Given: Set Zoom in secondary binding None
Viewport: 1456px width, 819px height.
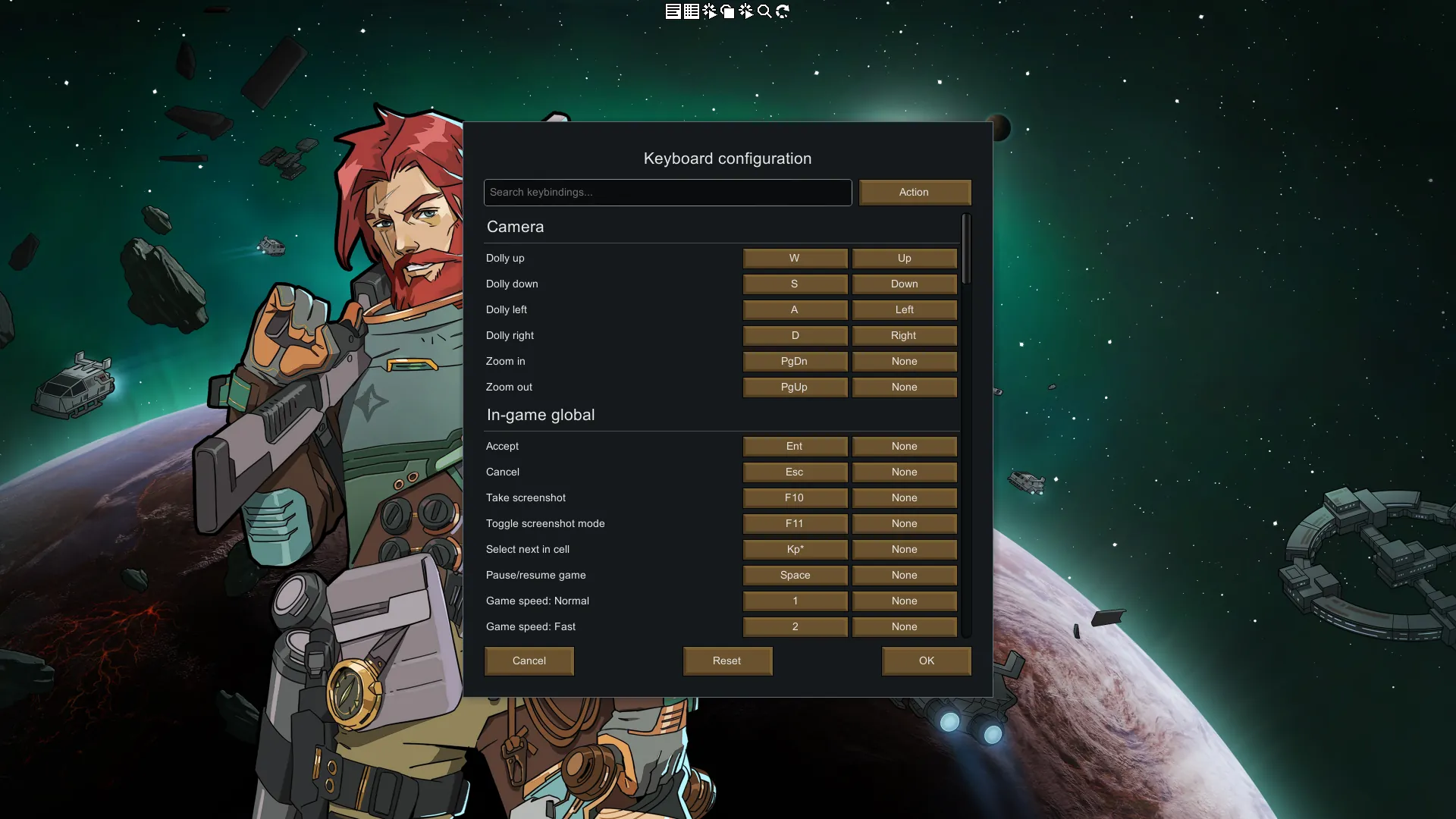Looking at the screenshot, I should pos(904,362).
